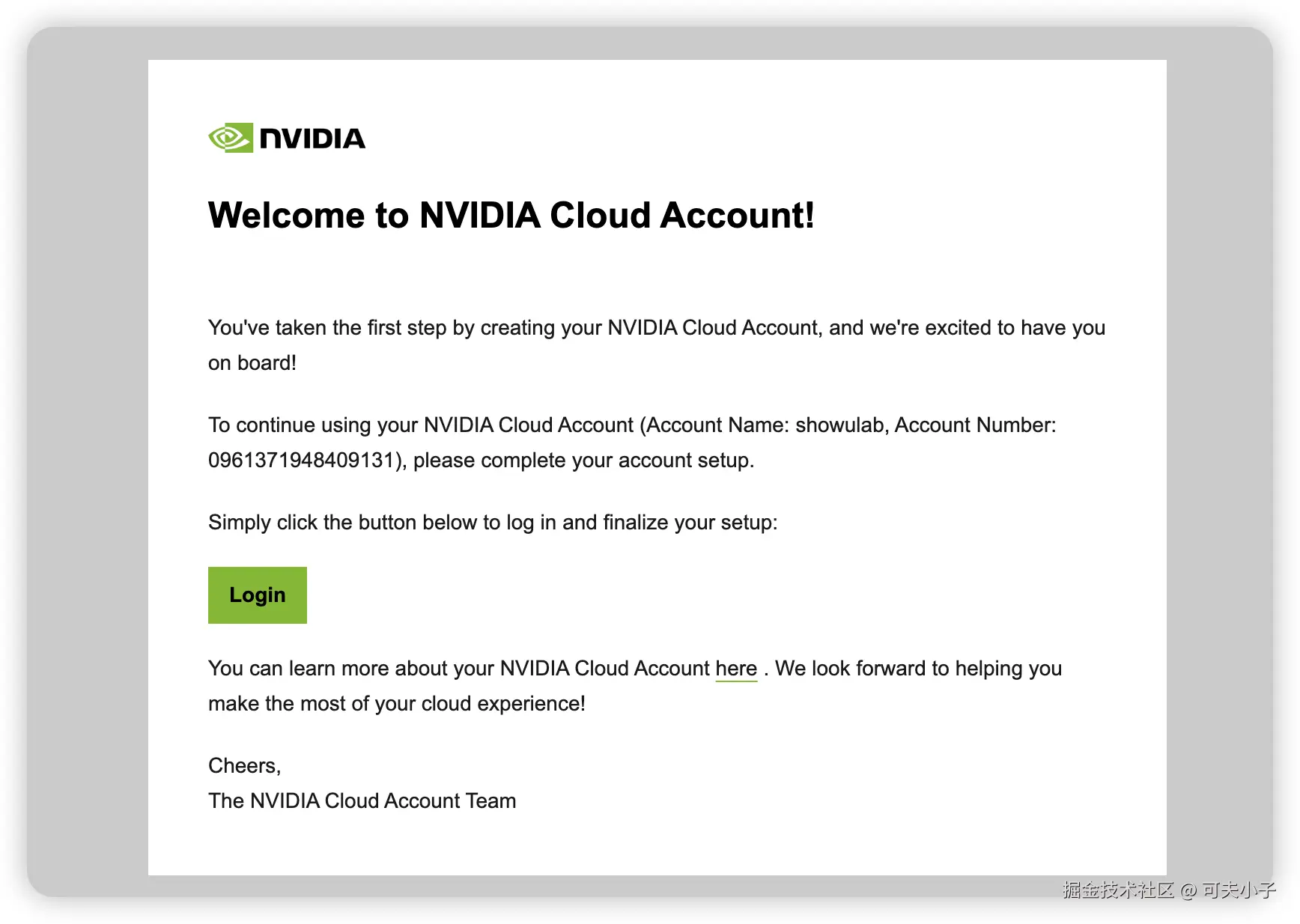Image resolution: width=1300 pixels, height=924 pixels.
Task: Open the 'here' learn more link
Action: coord(736,668)
